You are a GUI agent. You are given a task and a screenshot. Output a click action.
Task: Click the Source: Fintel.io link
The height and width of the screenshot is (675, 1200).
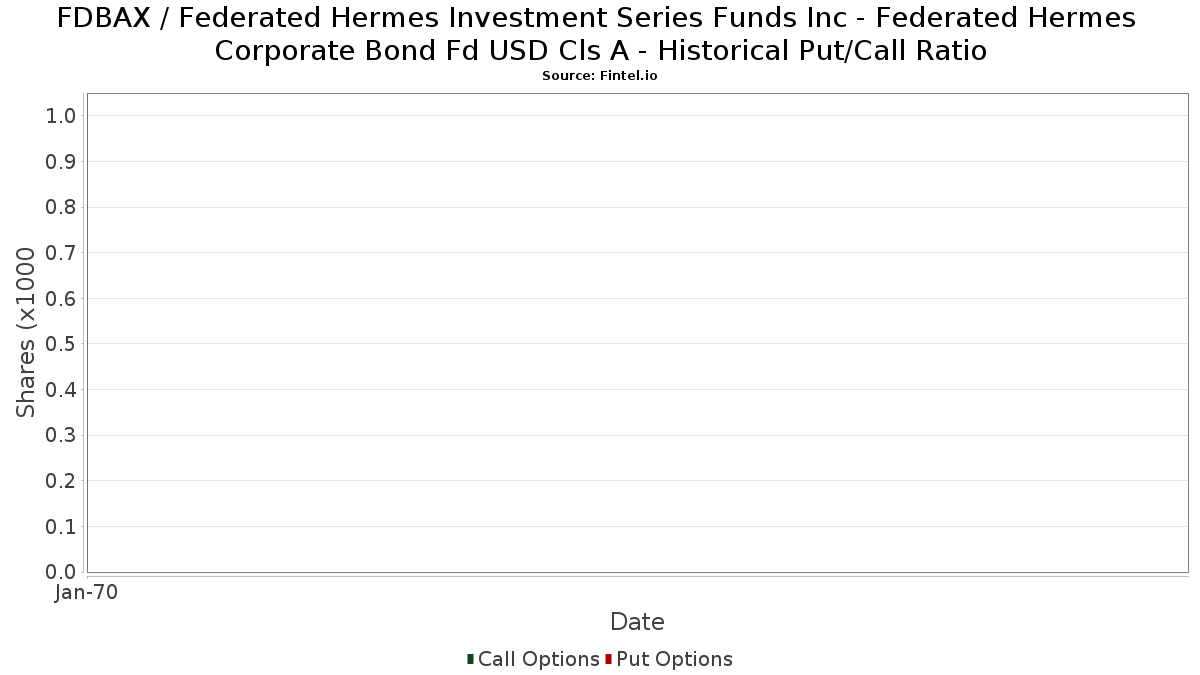[x=600, y=76]
